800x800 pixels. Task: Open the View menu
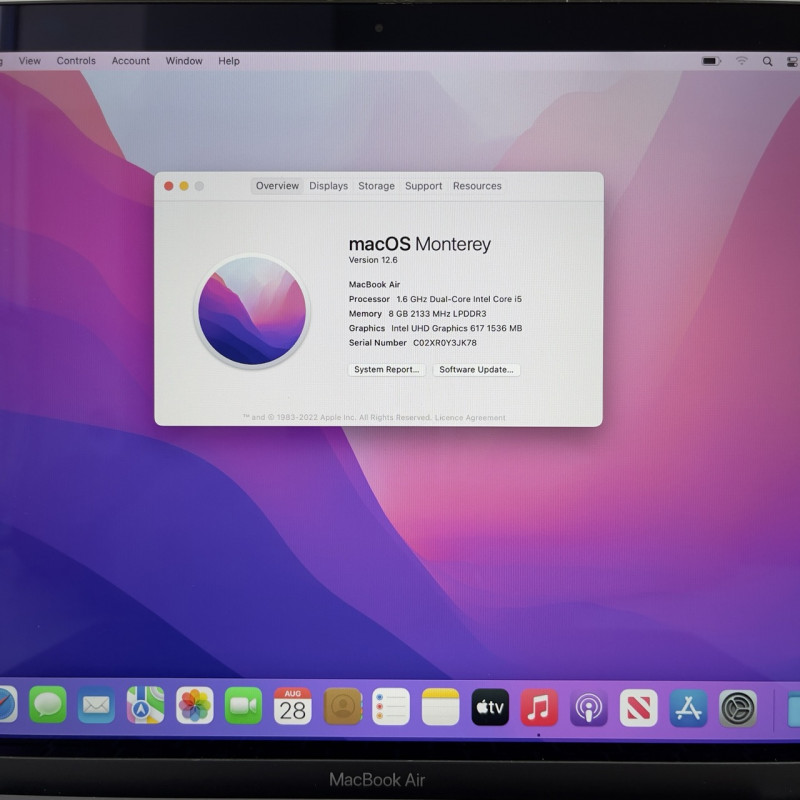pyautogui.click(x=30, y=61)
